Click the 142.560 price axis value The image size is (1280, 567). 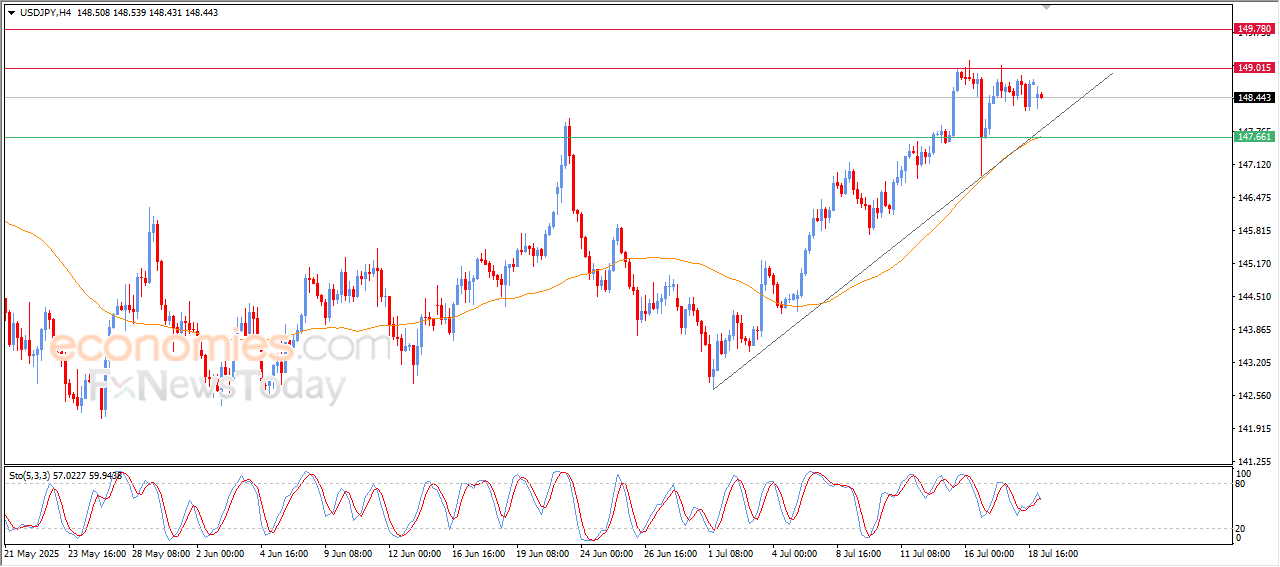pos(1254,395)
